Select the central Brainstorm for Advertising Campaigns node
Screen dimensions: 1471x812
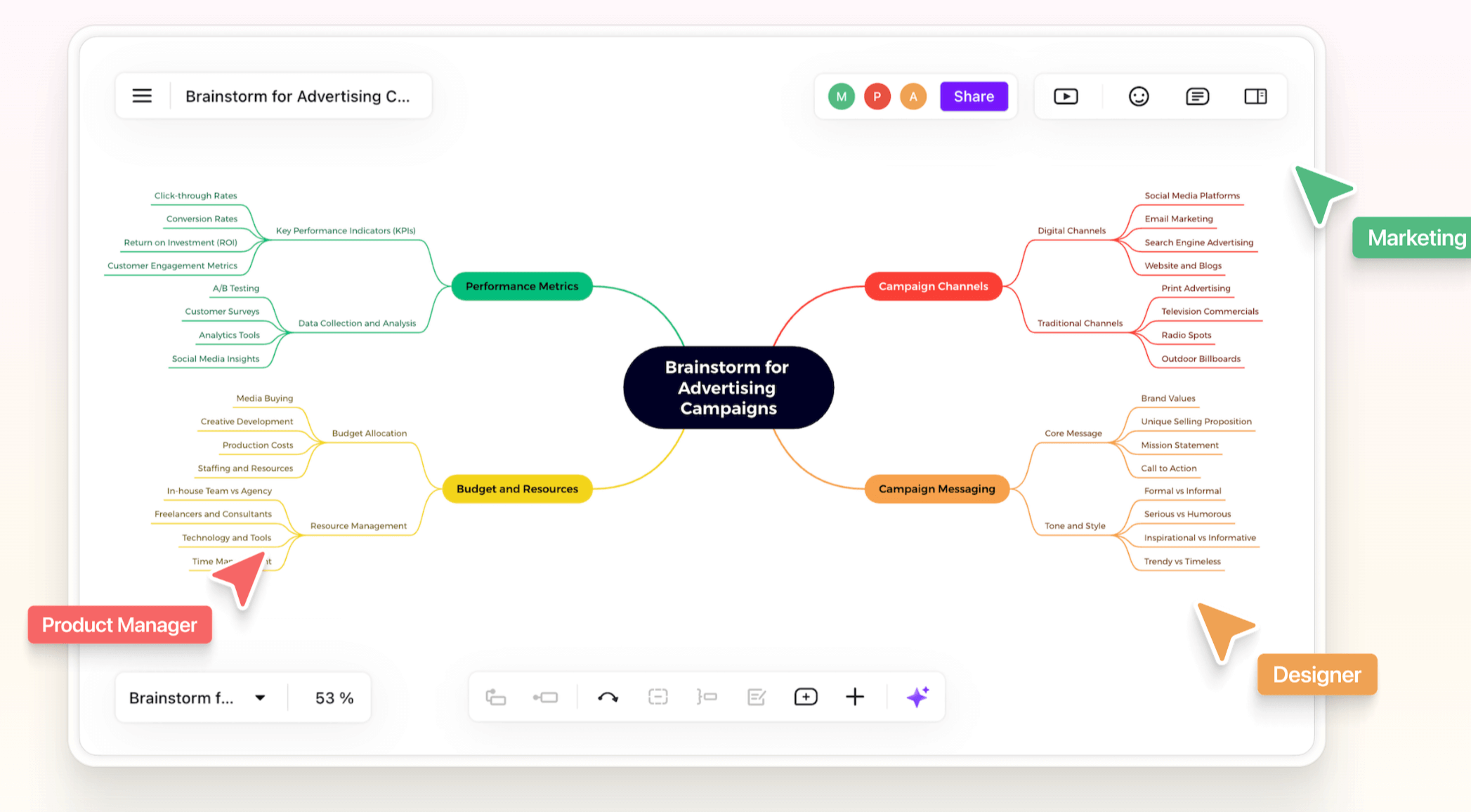(x=728, y=387)
